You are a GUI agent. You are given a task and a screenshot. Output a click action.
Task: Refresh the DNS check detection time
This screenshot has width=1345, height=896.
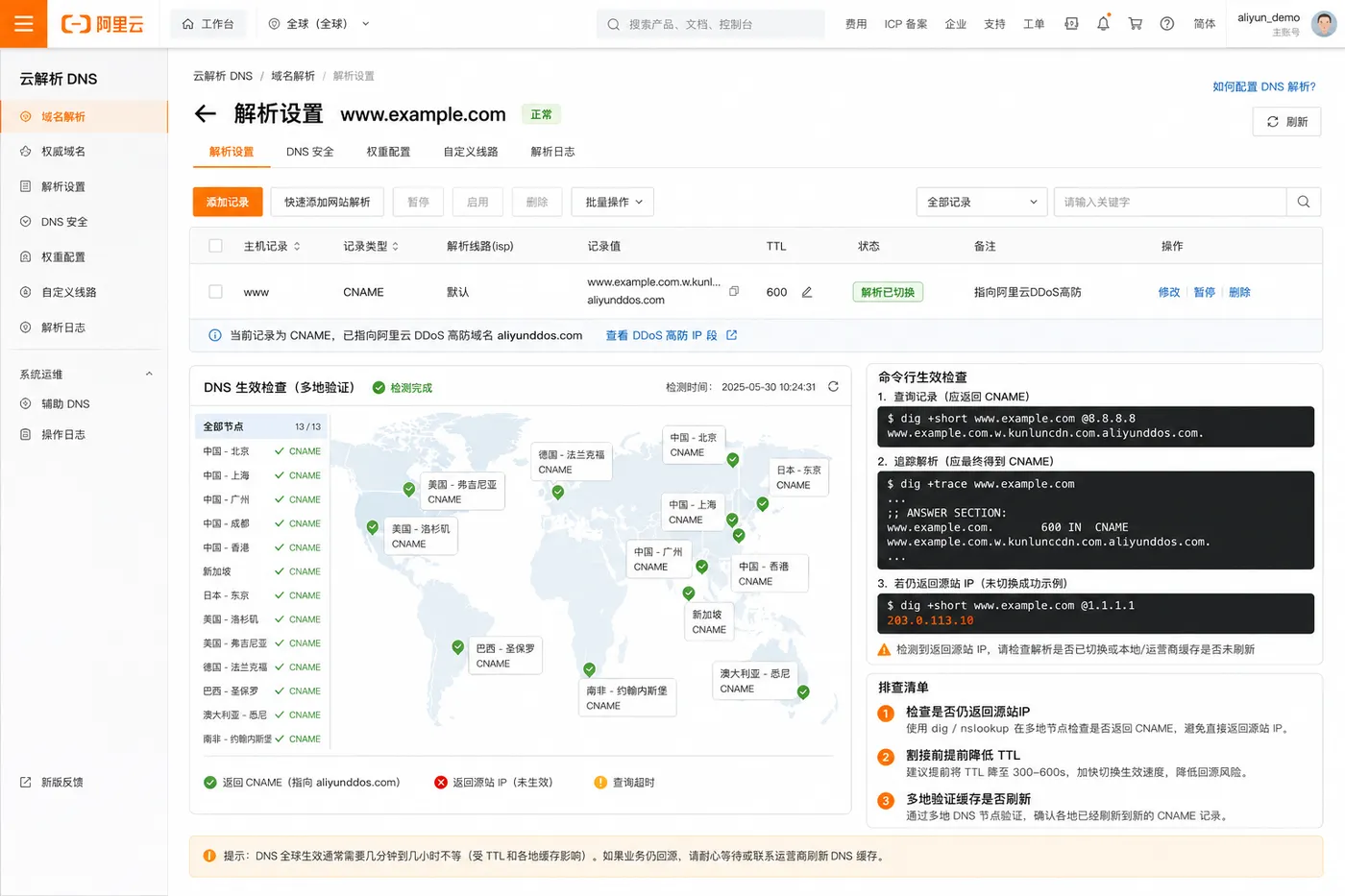coord(833,387)
